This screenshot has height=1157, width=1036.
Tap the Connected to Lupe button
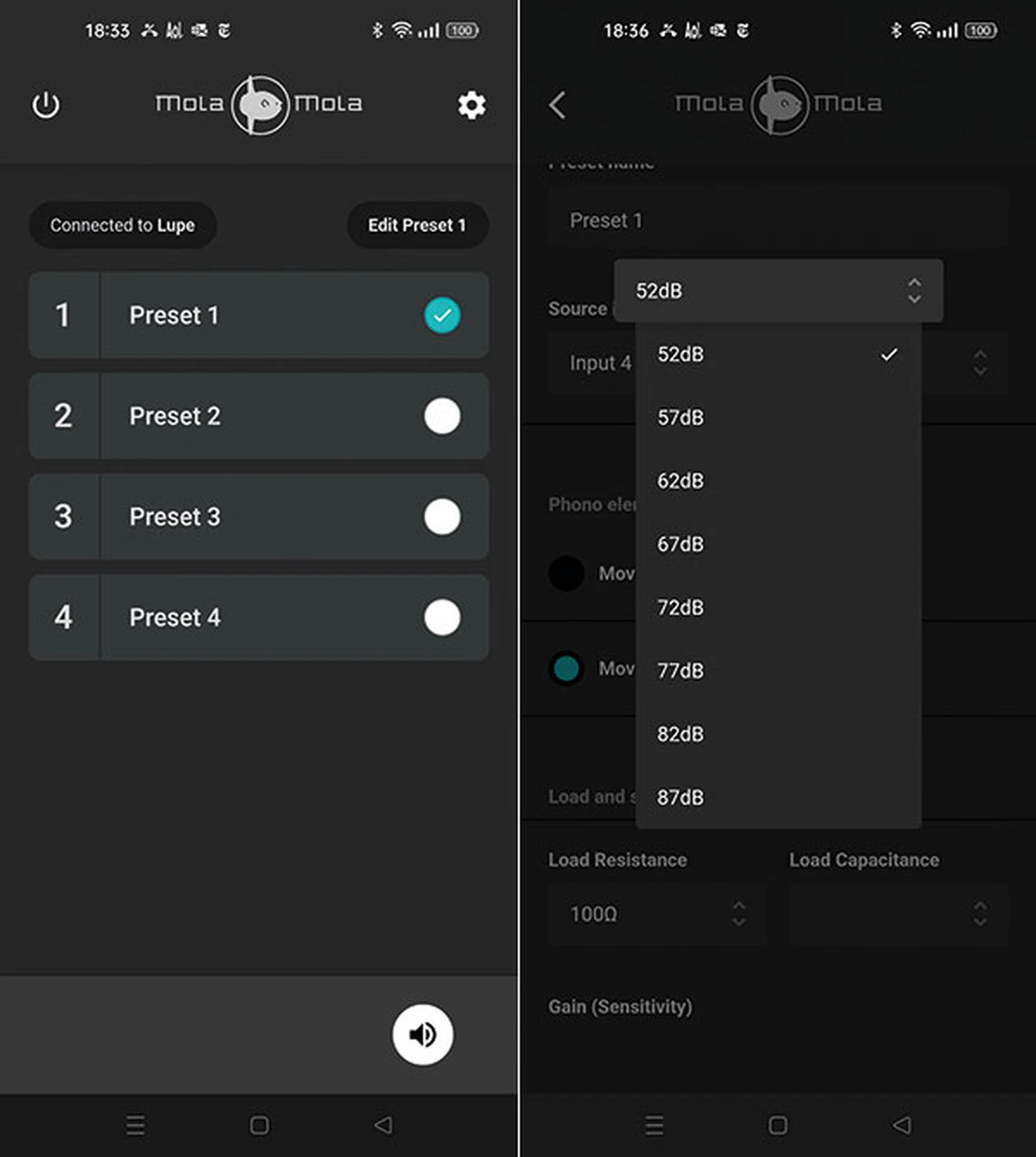coord(123,225)
